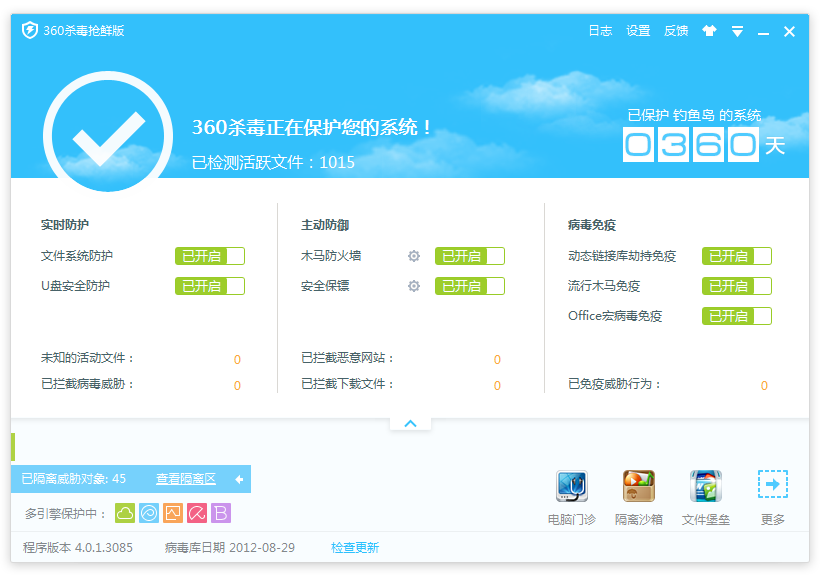Screen dimensions: 825x582
Task: Open the 设置 menu
Action: pos(638,31)
